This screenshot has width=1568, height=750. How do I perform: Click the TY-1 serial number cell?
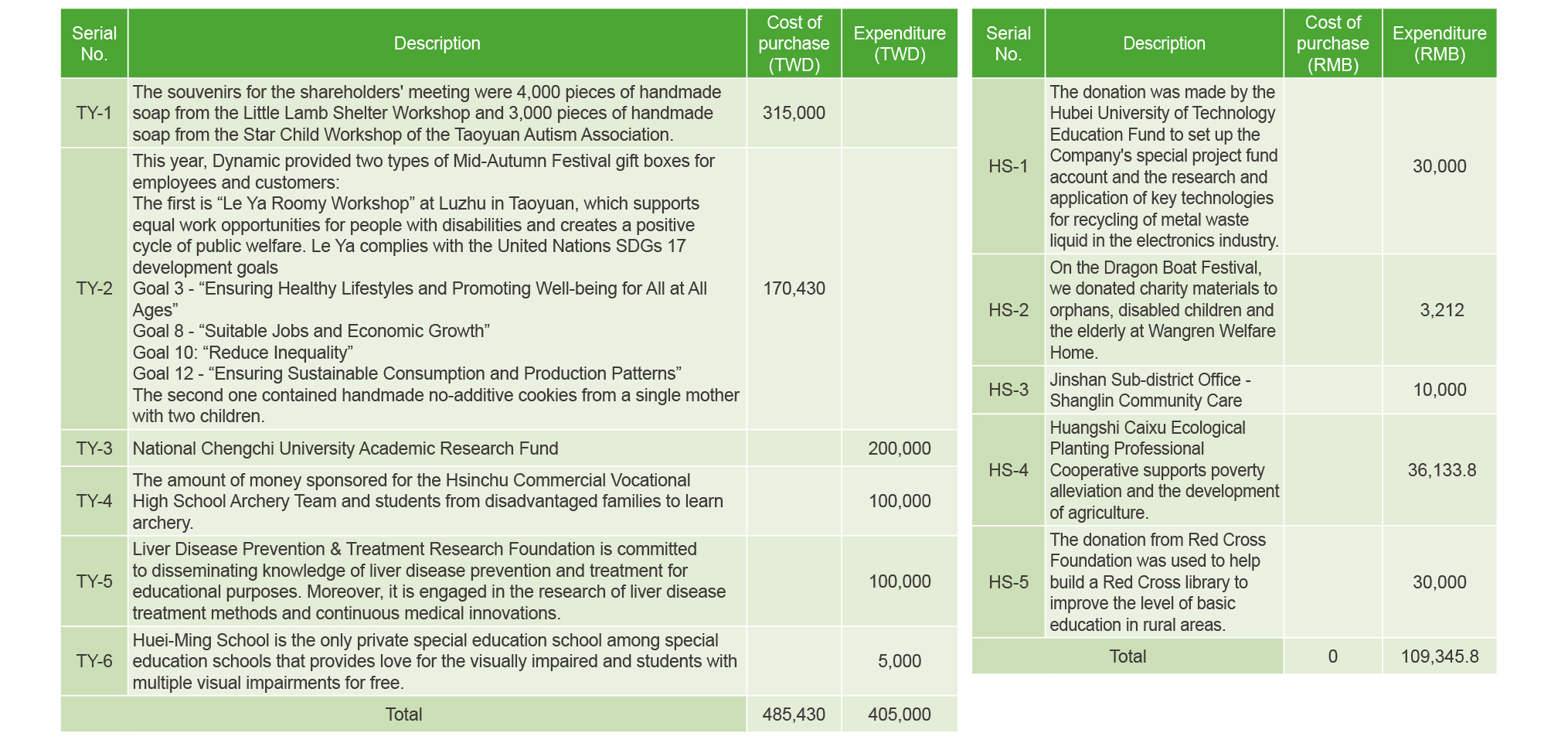click(x=94, y=113)
